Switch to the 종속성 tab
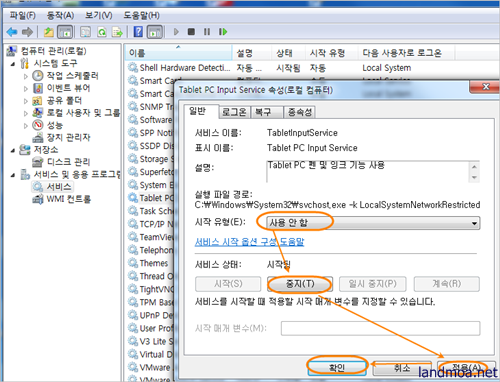The height and width of the screenshot is (382, 500). coord(300,112)
